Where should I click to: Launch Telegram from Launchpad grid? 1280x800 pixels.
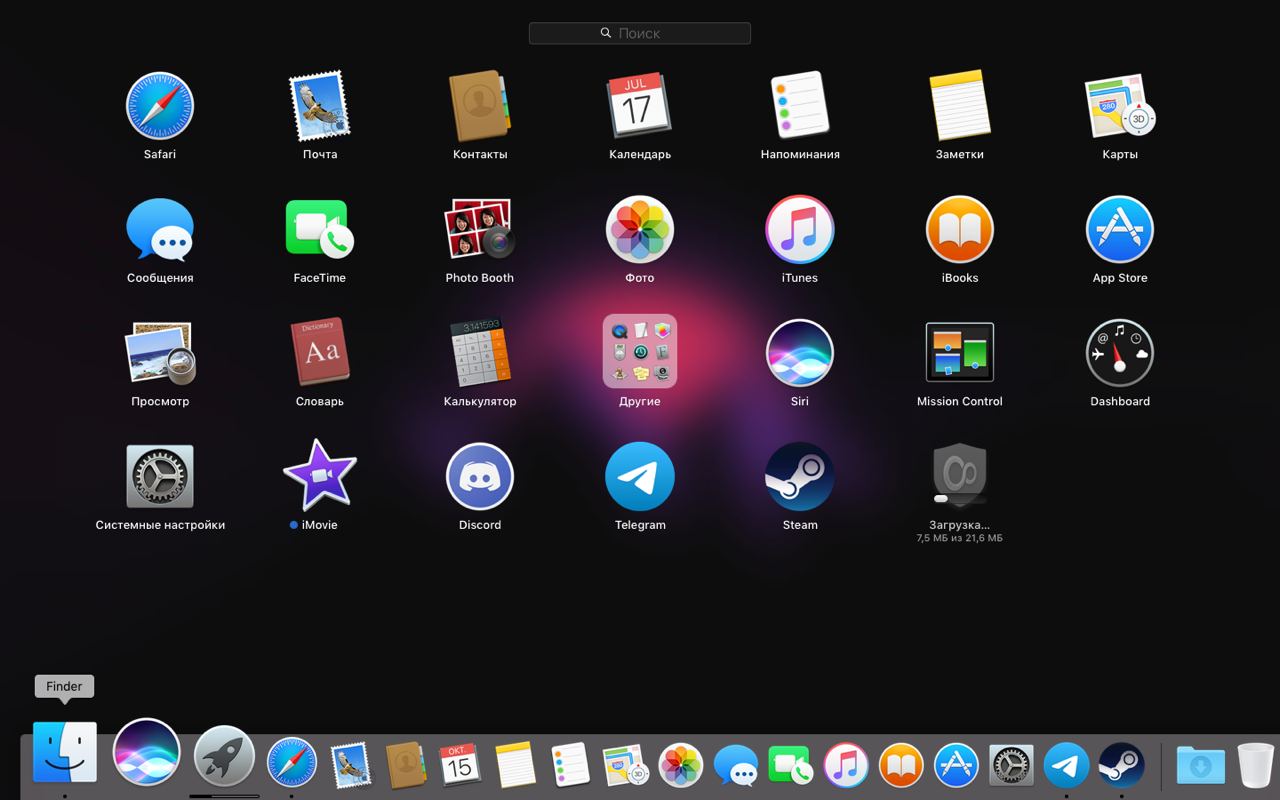point(640,476)
